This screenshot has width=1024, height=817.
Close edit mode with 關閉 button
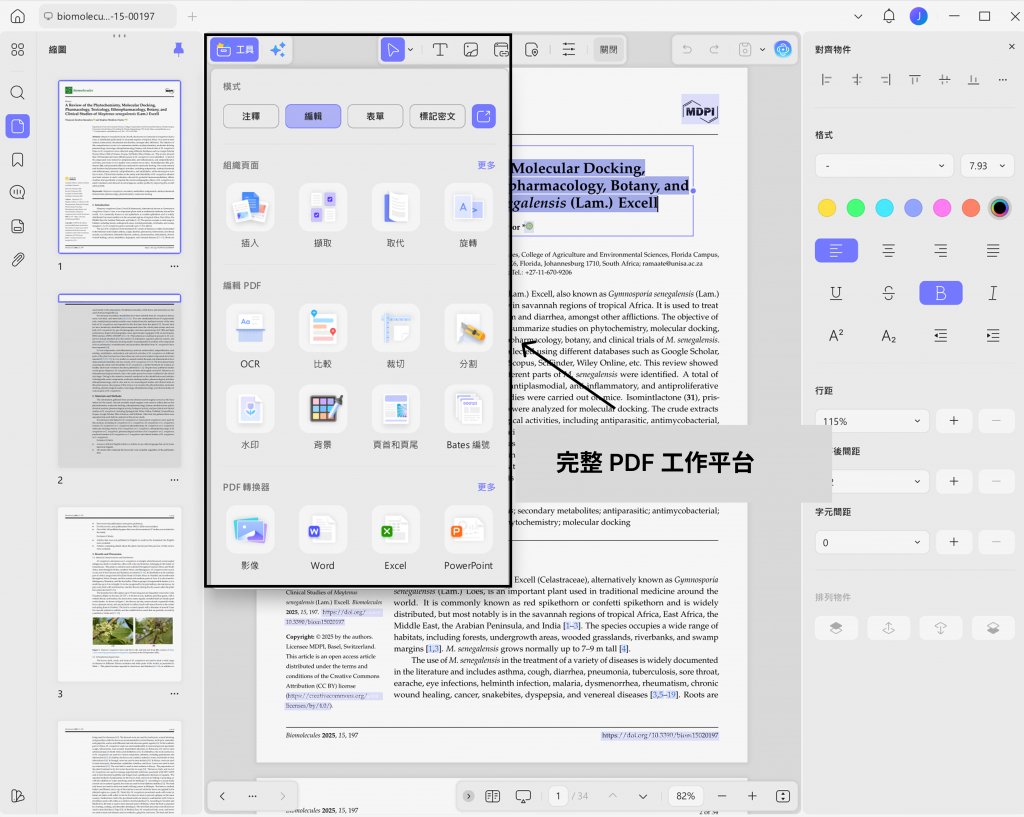[609, 50]
